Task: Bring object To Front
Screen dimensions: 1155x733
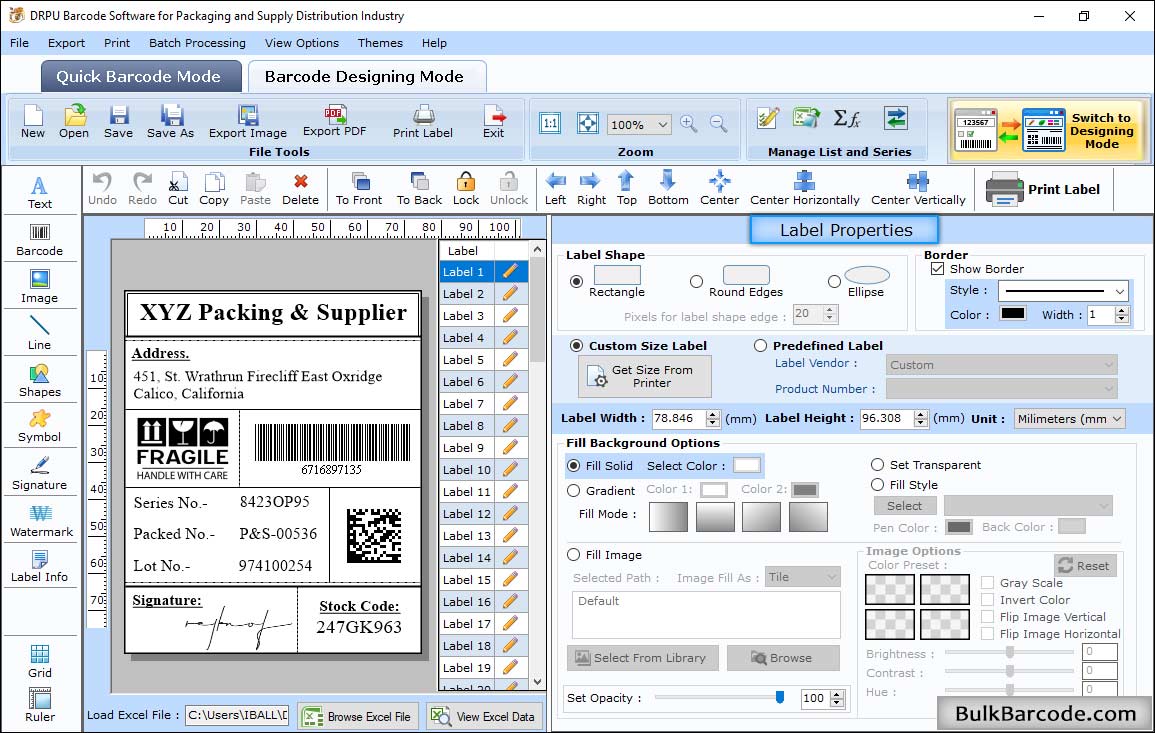Action: tap(359, 189)
